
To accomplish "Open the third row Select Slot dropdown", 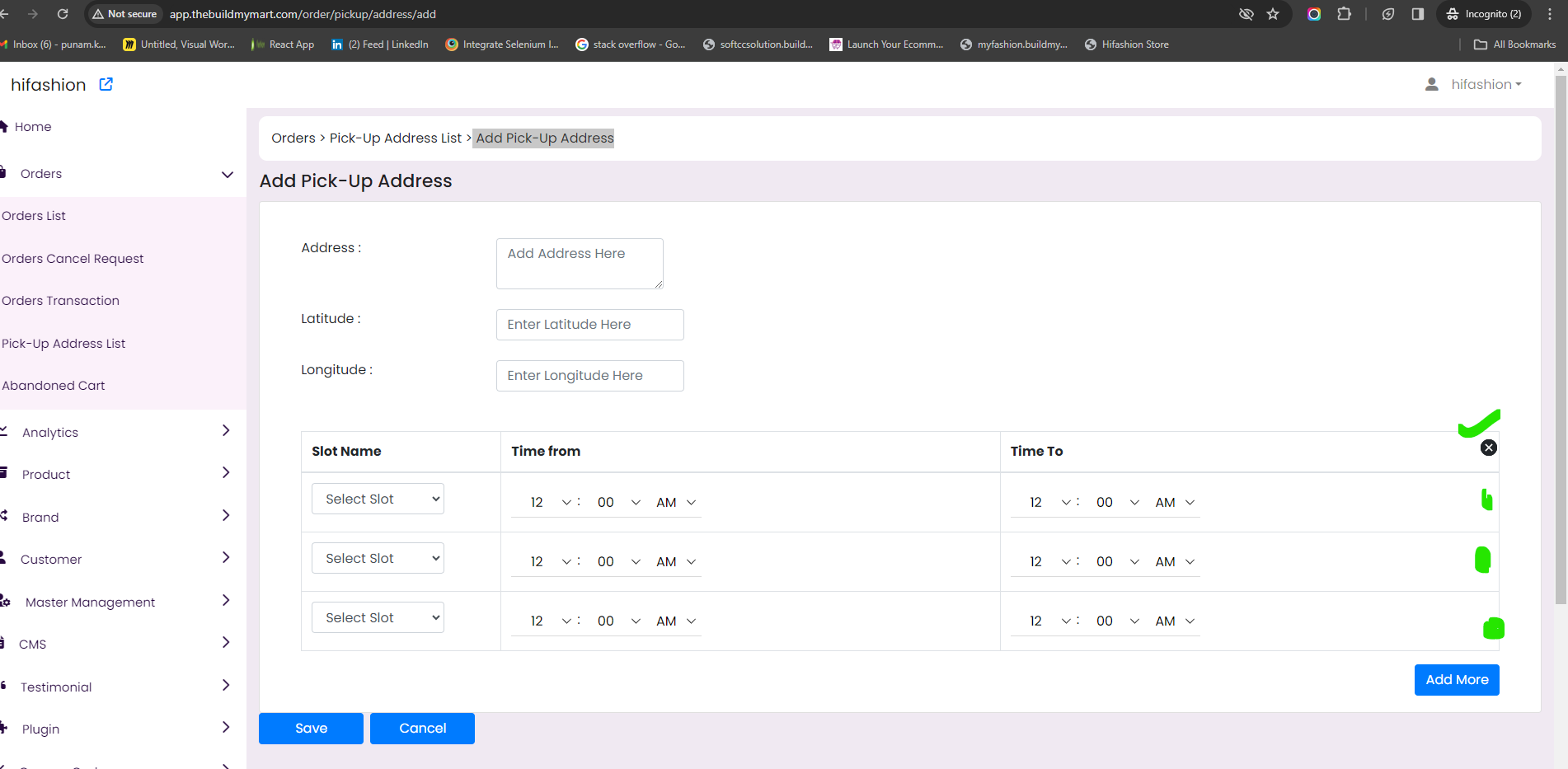I will coord(378,617).
